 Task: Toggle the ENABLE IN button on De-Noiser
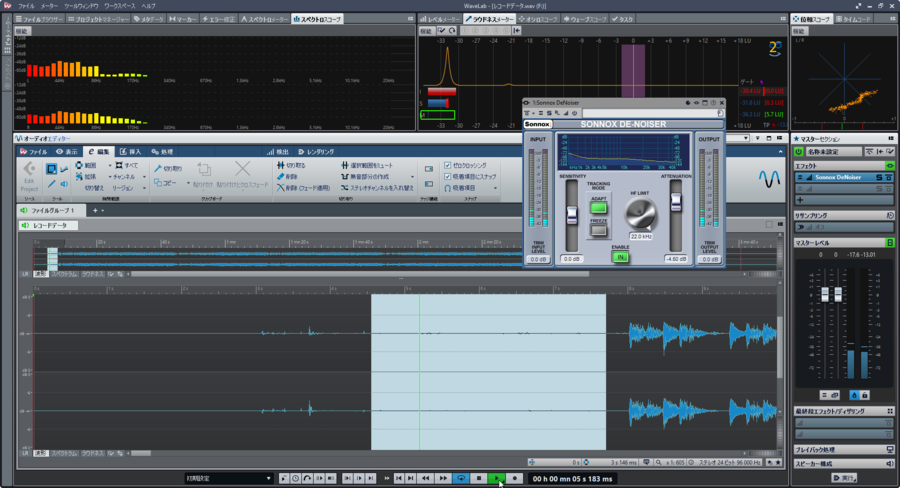click(x=620, y=257)
